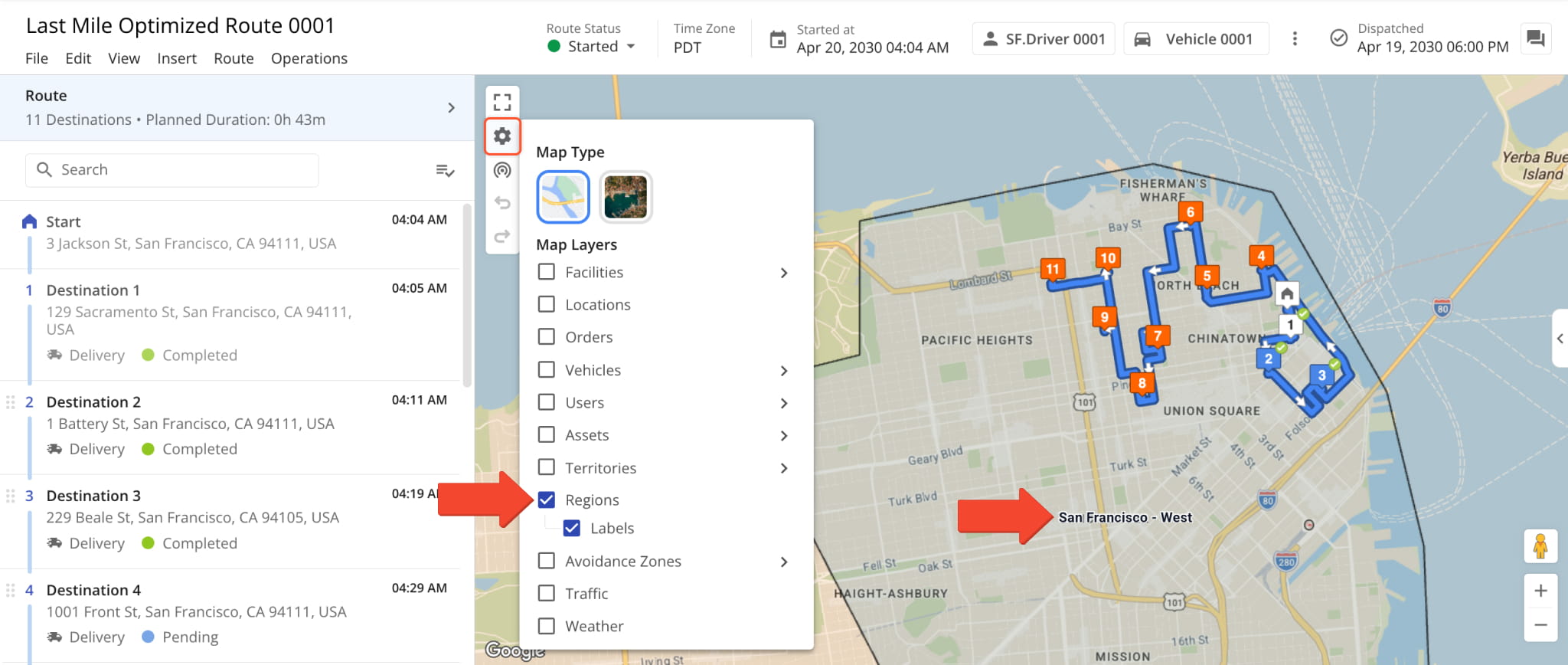This screenshot has width=1568, height=665.
Task: Open the Route Status Started dropdown
Action: [593, 46]
